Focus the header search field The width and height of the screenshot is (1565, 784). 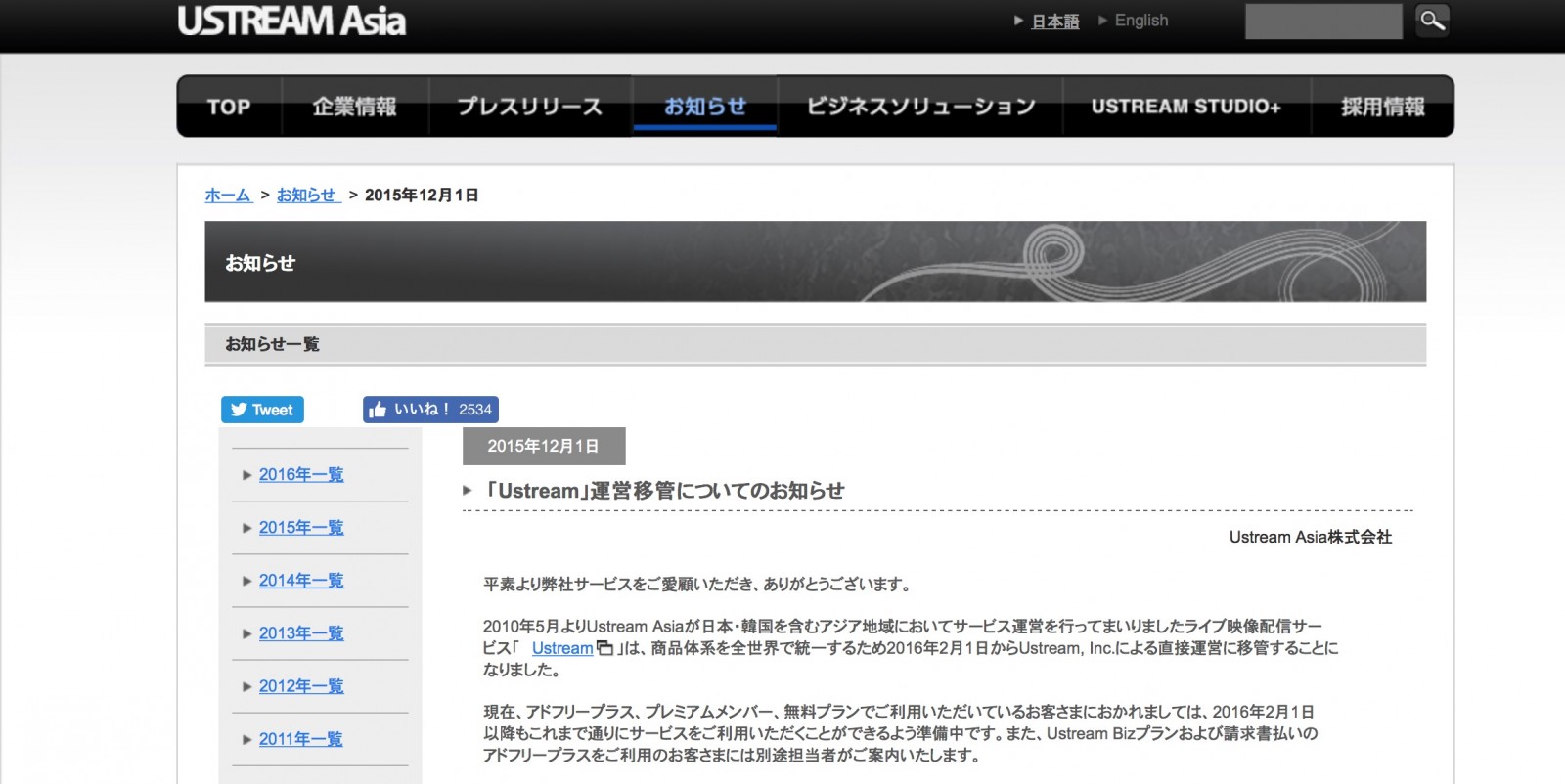[x=1323, y=21]
